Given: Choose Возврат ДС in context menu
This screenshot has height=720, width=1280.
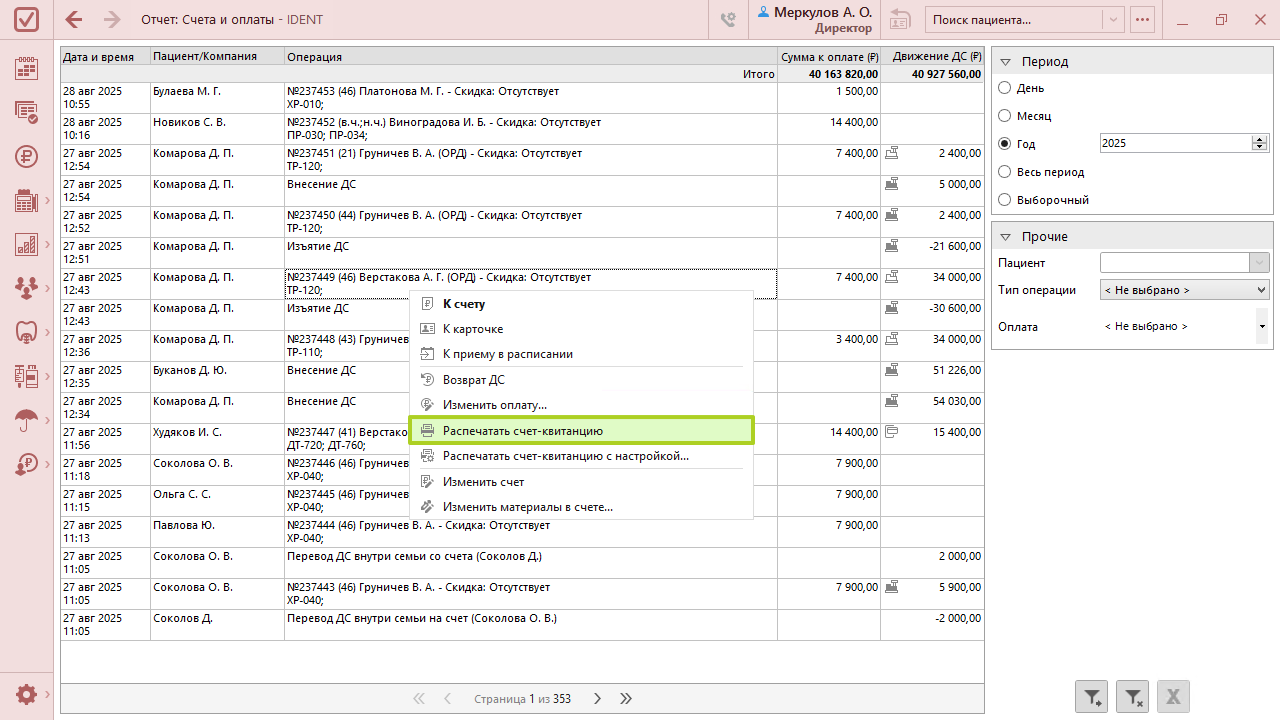Looking at the screenshot, I should pyautogui.click(x=581, y=380).
